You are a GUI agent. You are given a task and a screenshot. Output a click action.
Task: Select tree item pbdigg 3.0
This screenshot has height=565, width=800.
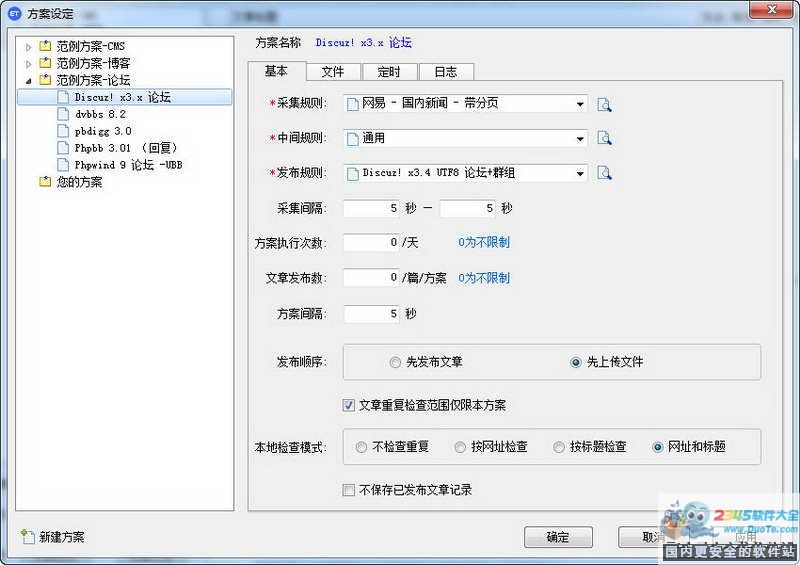[x=103, y=131]
